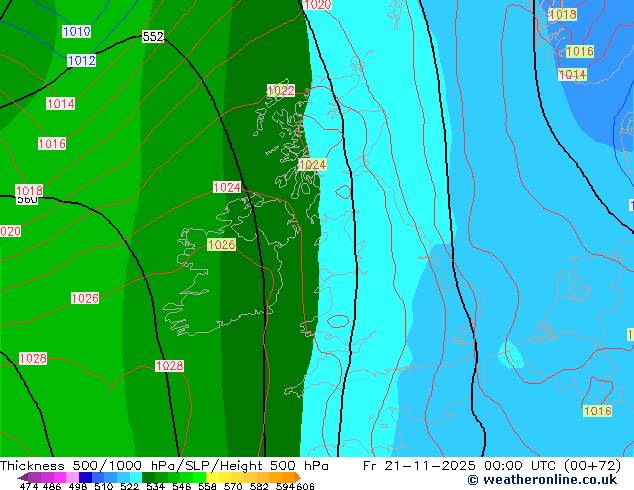Click the bright yellow legend swatch after 558
The width and height of the screenshot is (634, 490).
[212, 477]
